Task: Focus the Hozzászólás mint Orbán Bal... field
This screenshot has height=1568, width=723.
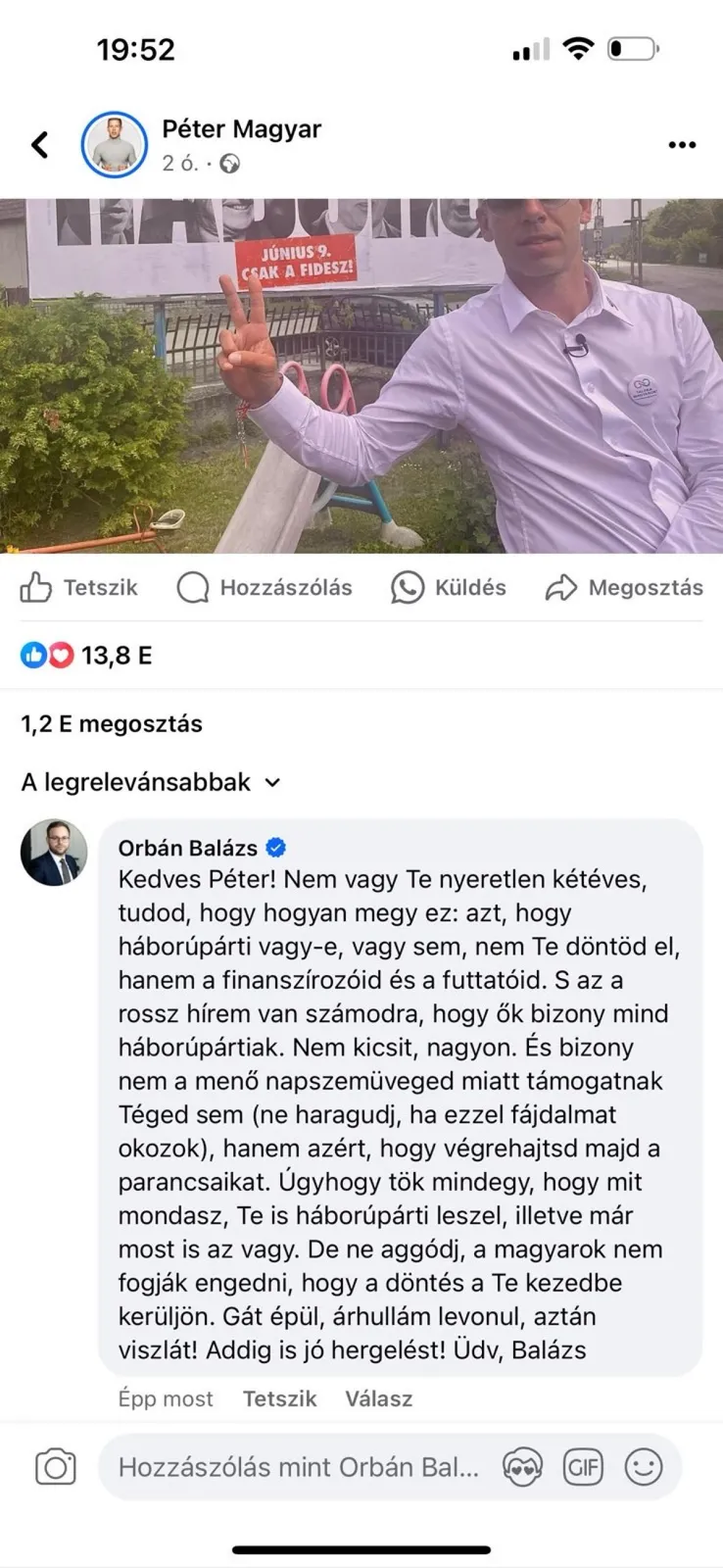Action: (299, 1467)
